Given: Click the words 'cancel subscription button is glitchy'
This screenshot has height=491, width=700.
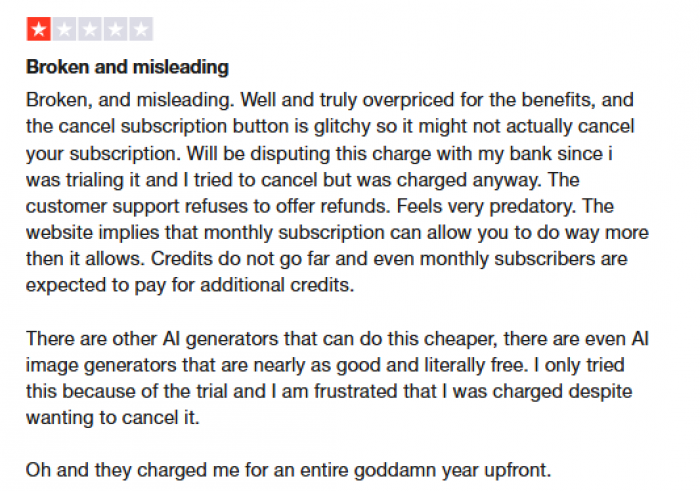Looking at the screenshot, I should pyautogui.click(x=215, y=126).
